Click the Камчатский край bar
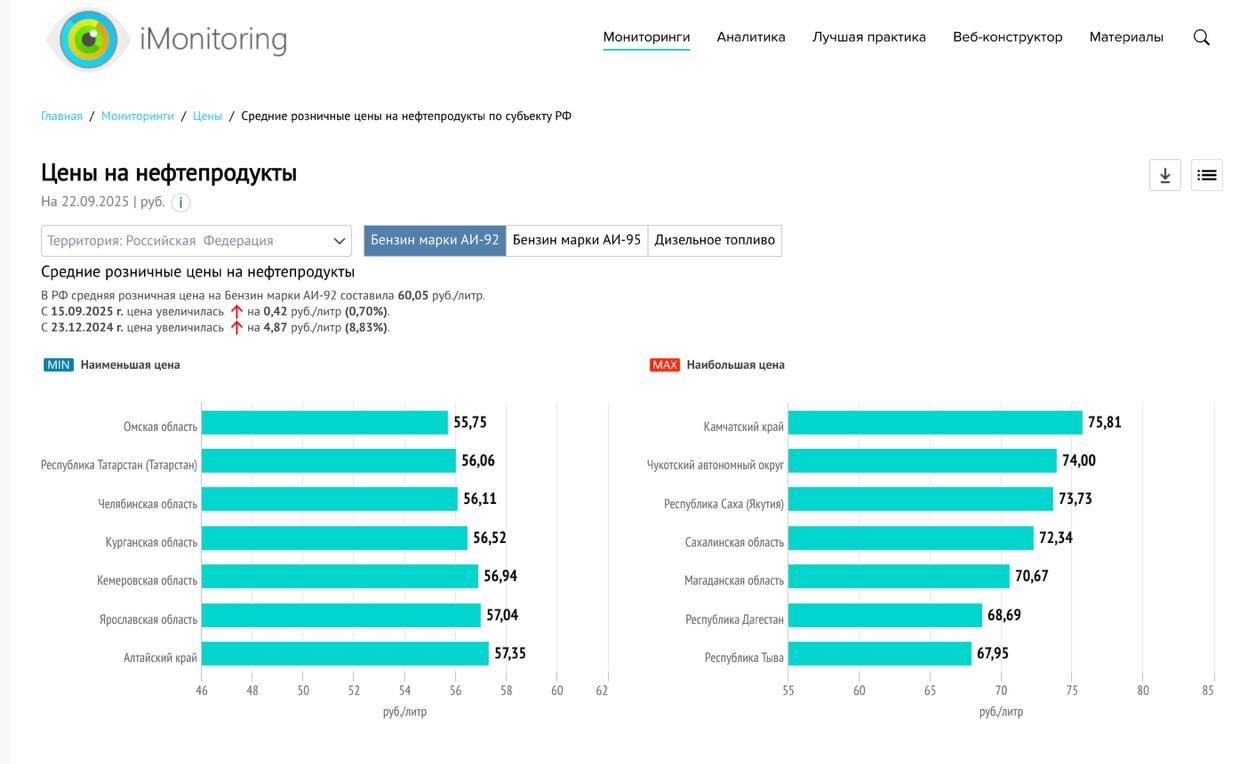The width and height of the screenshot is (1242, 764). tap(934, 423)
